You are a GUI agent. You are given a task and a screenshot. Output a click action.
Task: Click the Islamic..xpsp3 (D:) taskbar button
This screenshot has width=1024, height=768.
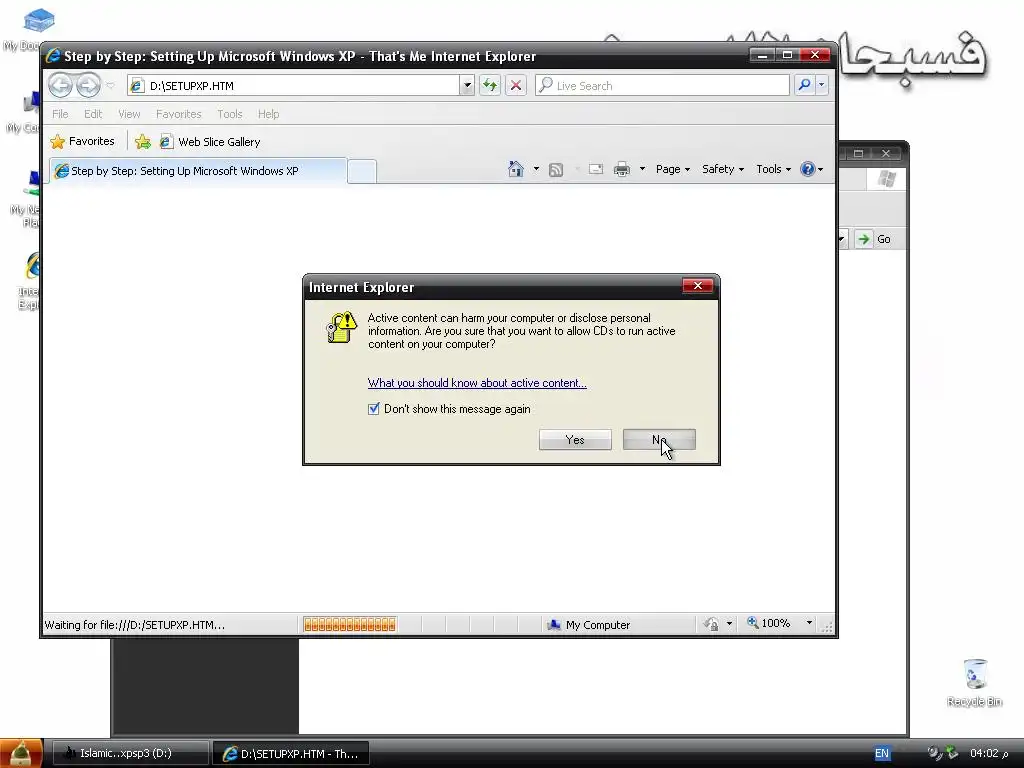pyautogui.click(x=130, y=753)
